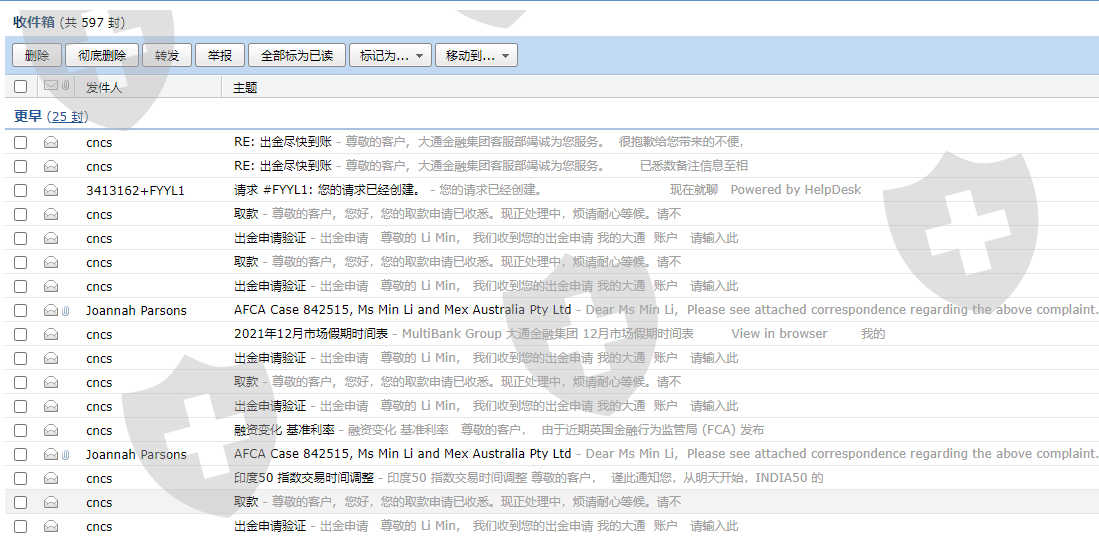The width and height of the screenshot is (1099, 536).
Task: Expand the 移动到... dropdown menu
Action: pos(476,56)
